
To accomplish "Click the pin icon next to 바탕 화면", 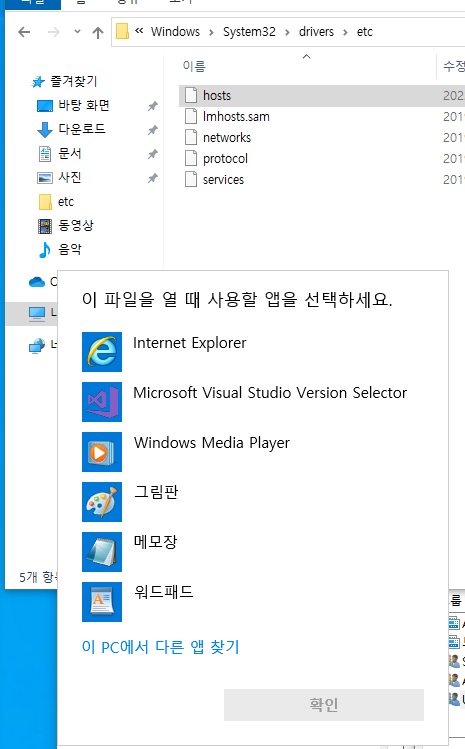I will point(152,106).
